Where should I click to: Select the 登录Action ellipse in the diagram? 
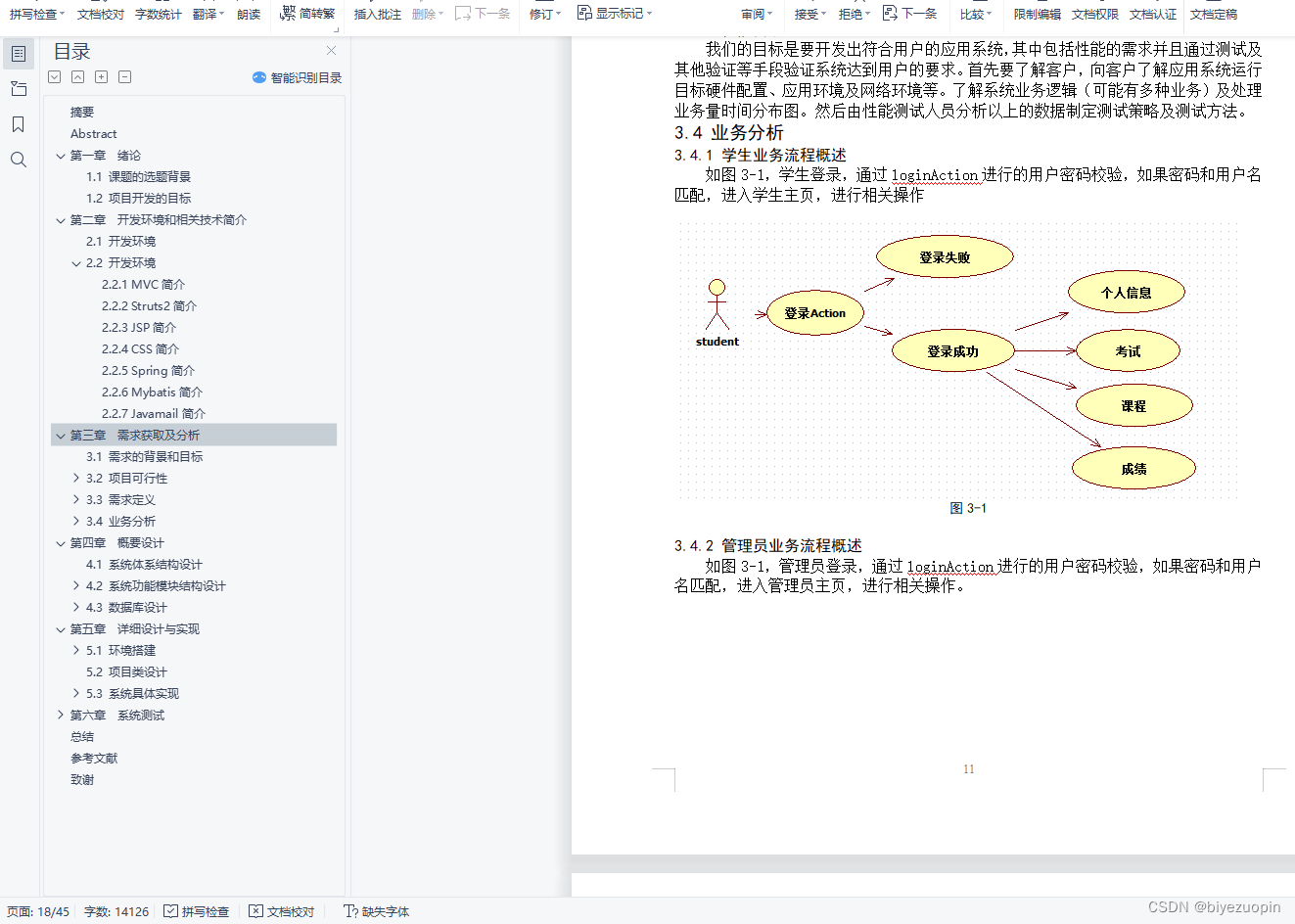[x=814, y=313]
